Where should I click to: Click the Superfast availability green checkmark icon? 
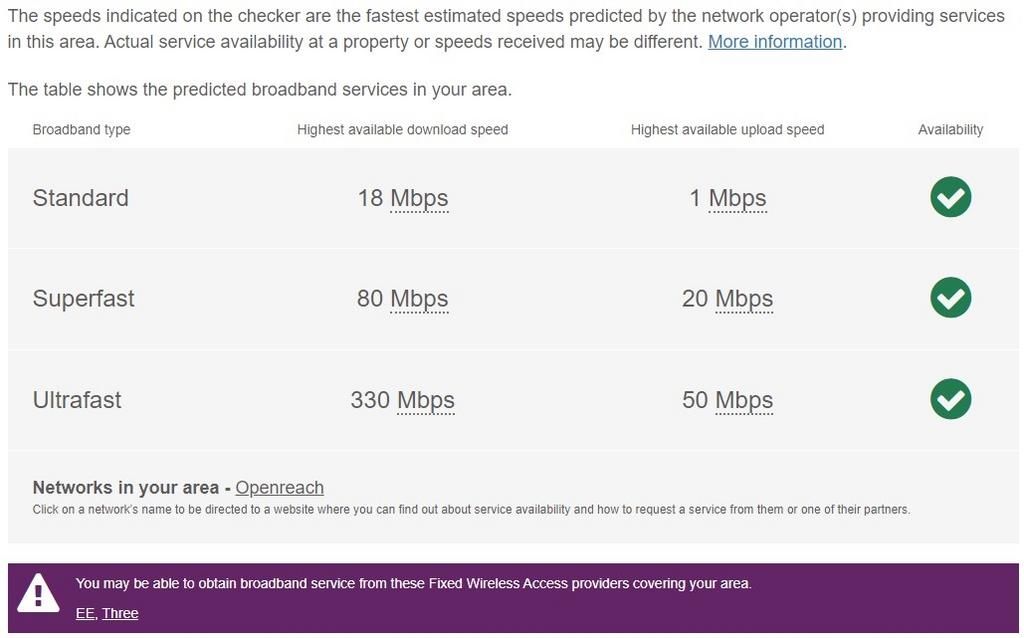point(950,298)
